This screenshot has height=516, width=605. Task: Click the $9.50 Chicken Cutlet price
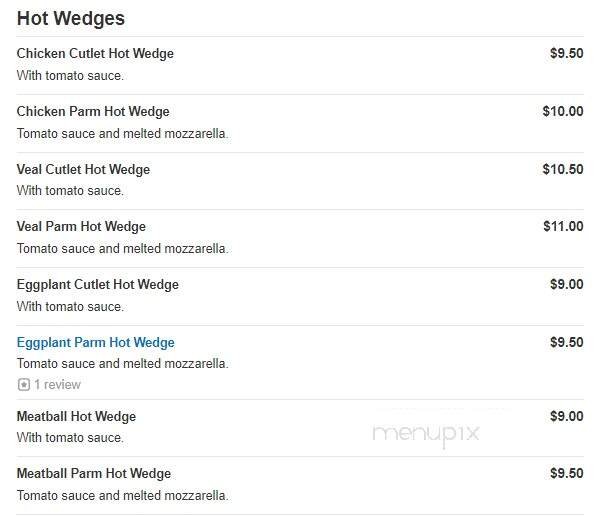point(566,54)
